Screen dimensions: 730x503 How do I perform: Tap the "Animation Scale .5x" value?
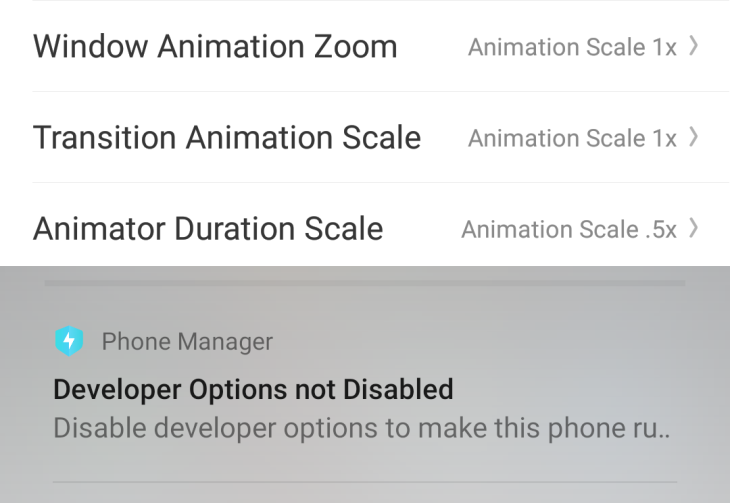568,229
